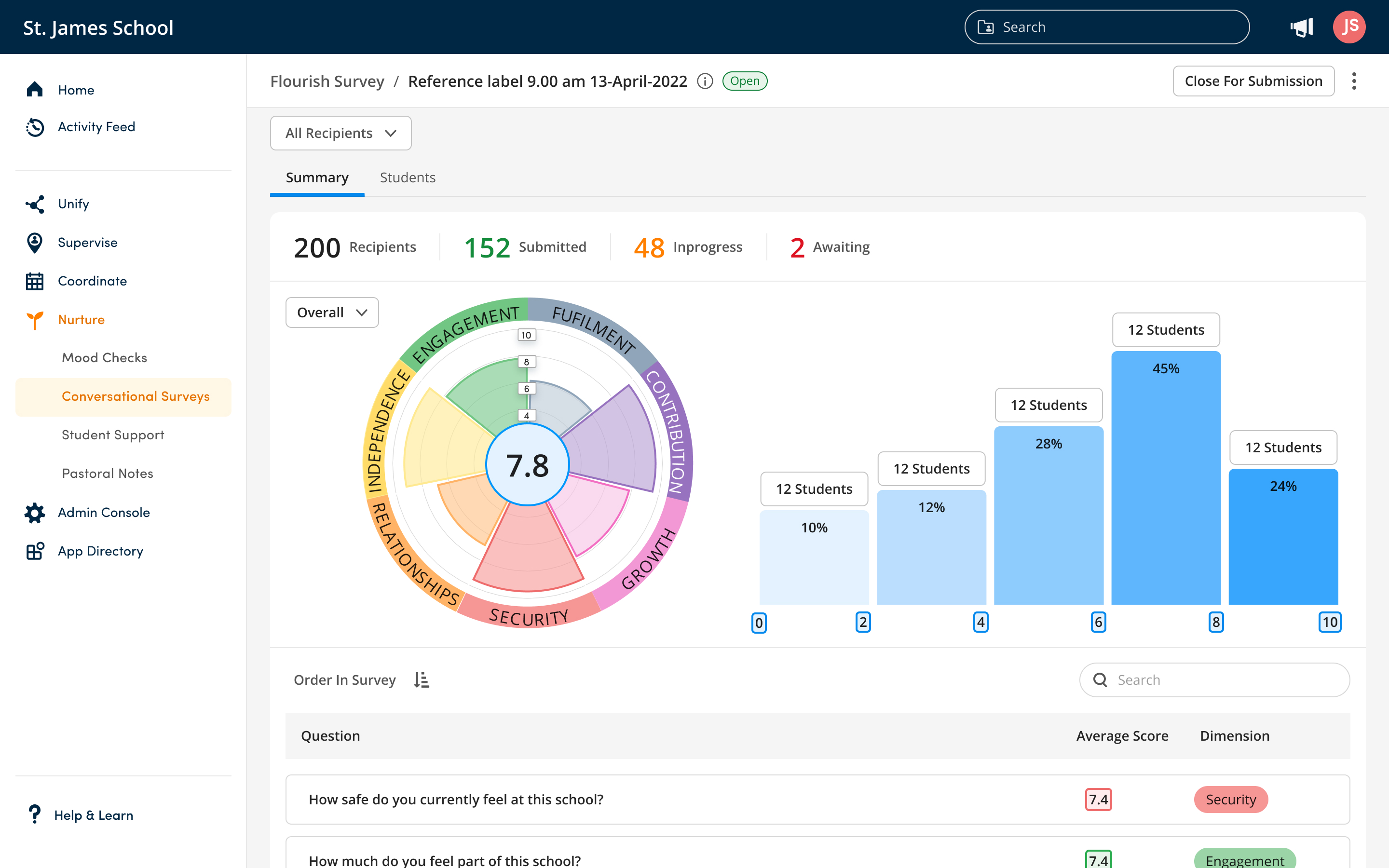
Task: Click the Supervise location pin icon
Action: click(34, 242)
